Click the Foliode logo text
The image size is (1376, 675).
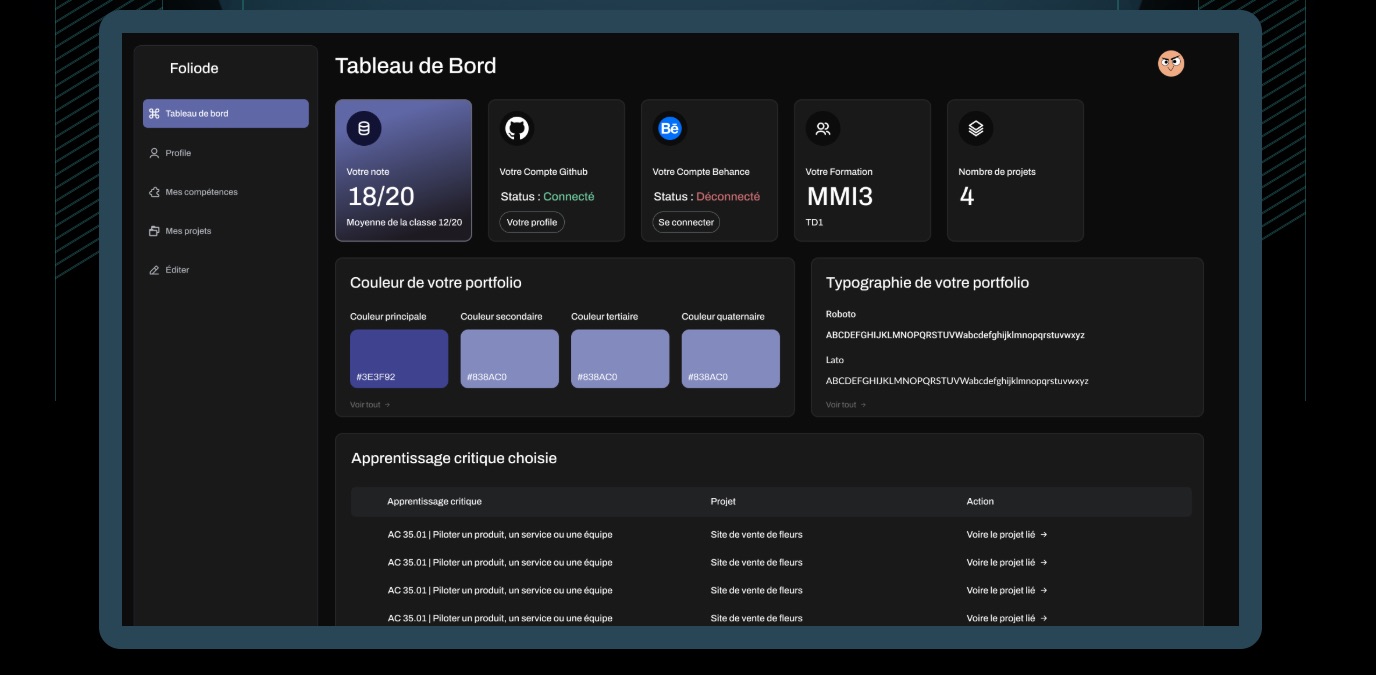coord(194,68)
